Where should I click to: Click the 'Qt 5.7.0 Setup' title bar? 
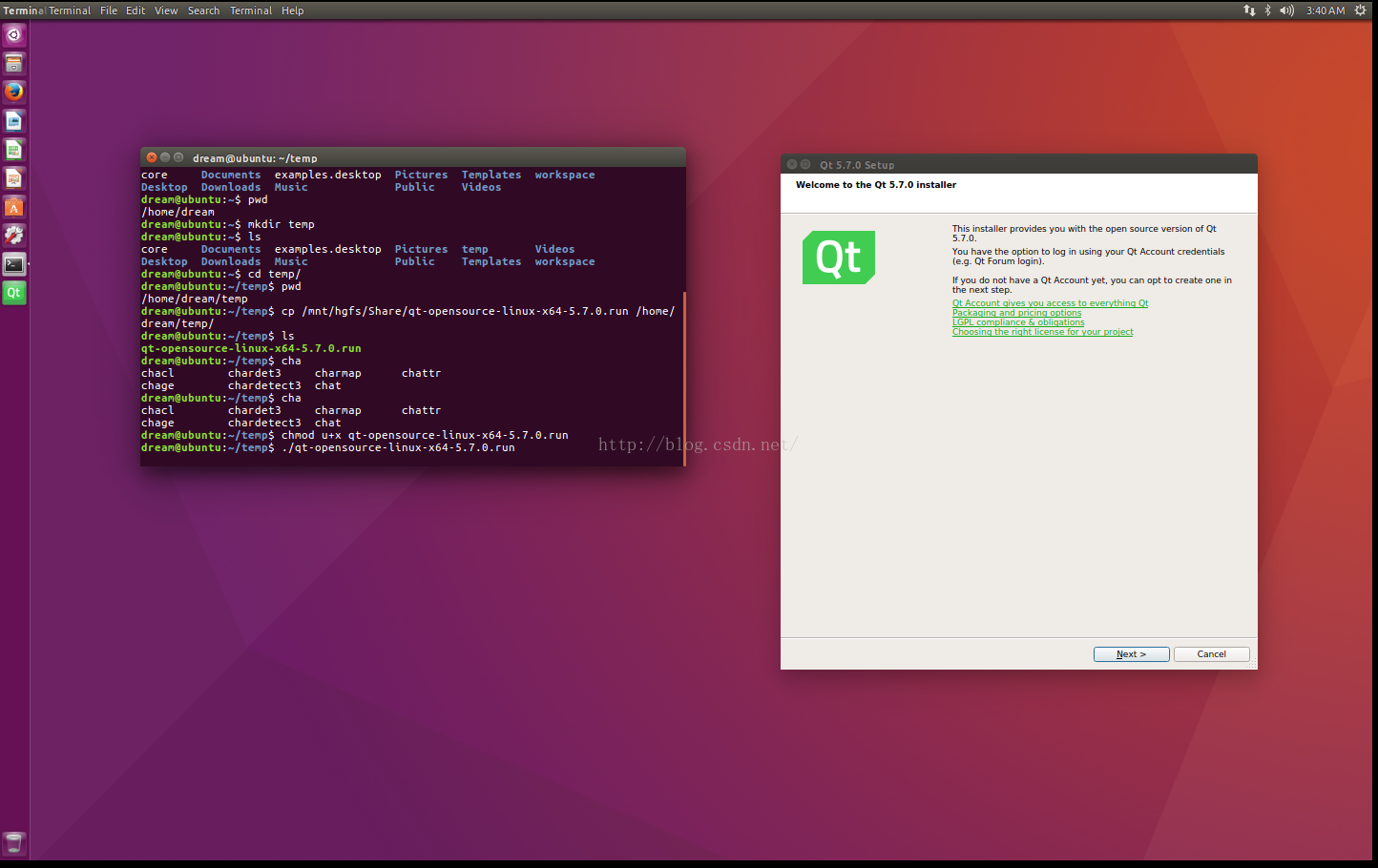[x=1018, y=164]
